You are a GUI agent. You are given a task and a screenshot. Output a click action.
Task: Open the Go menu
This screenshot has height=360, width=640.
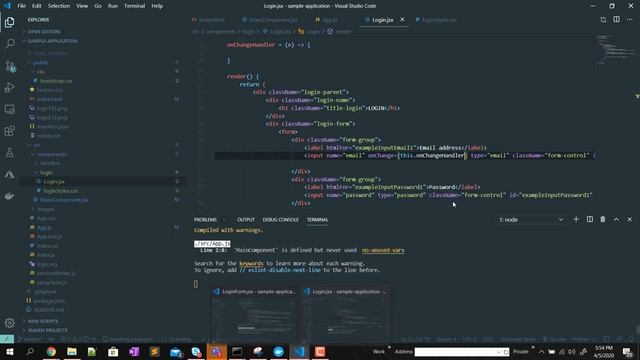click(98, 6)
